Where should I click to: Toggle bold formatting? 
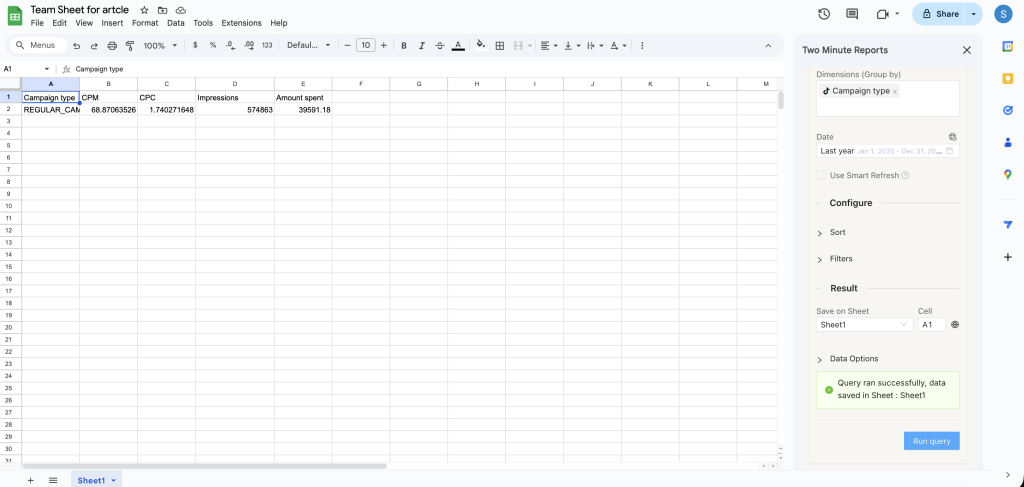[404, 46]
